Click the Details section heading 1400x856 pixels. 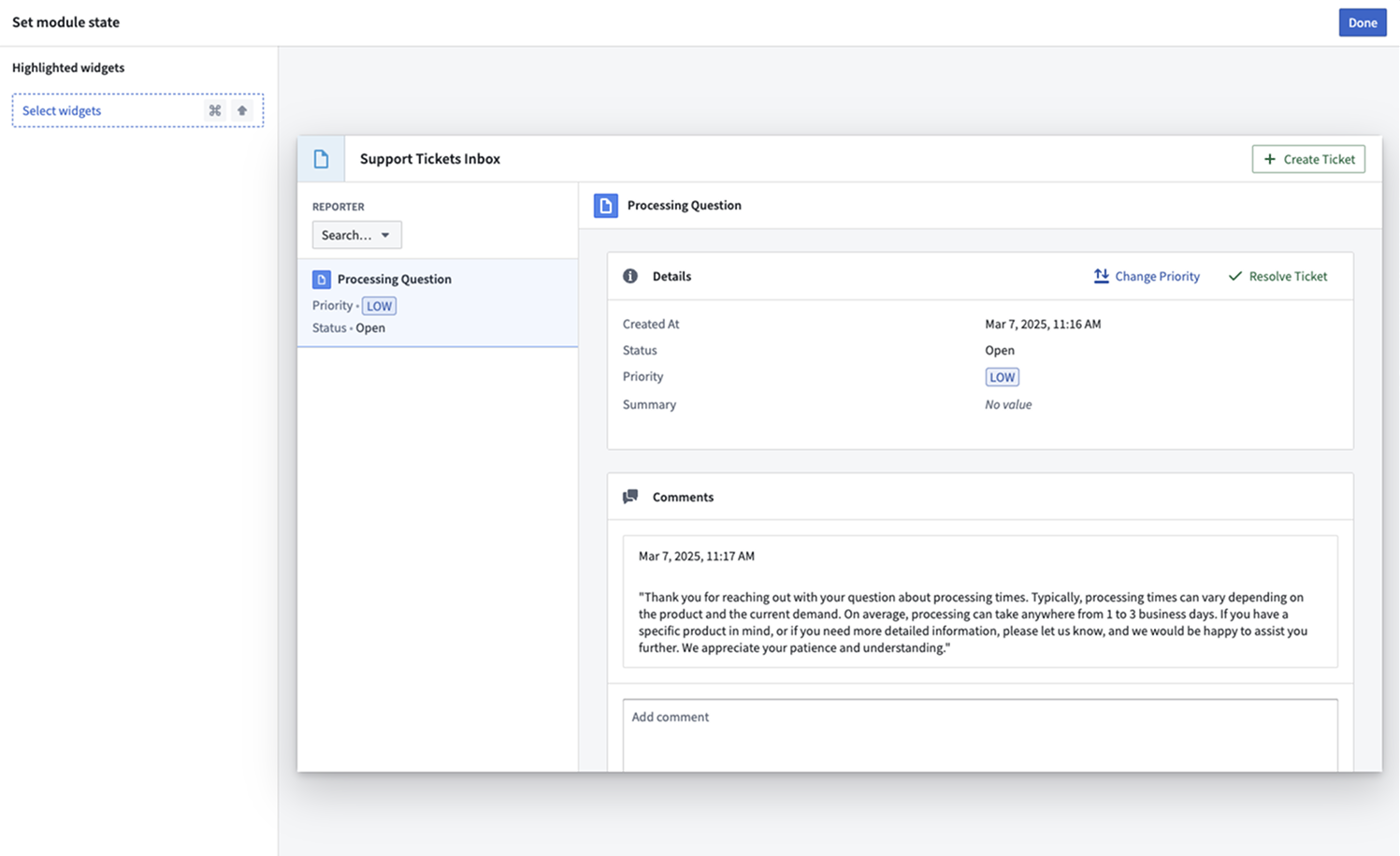(x=671, y=276)
